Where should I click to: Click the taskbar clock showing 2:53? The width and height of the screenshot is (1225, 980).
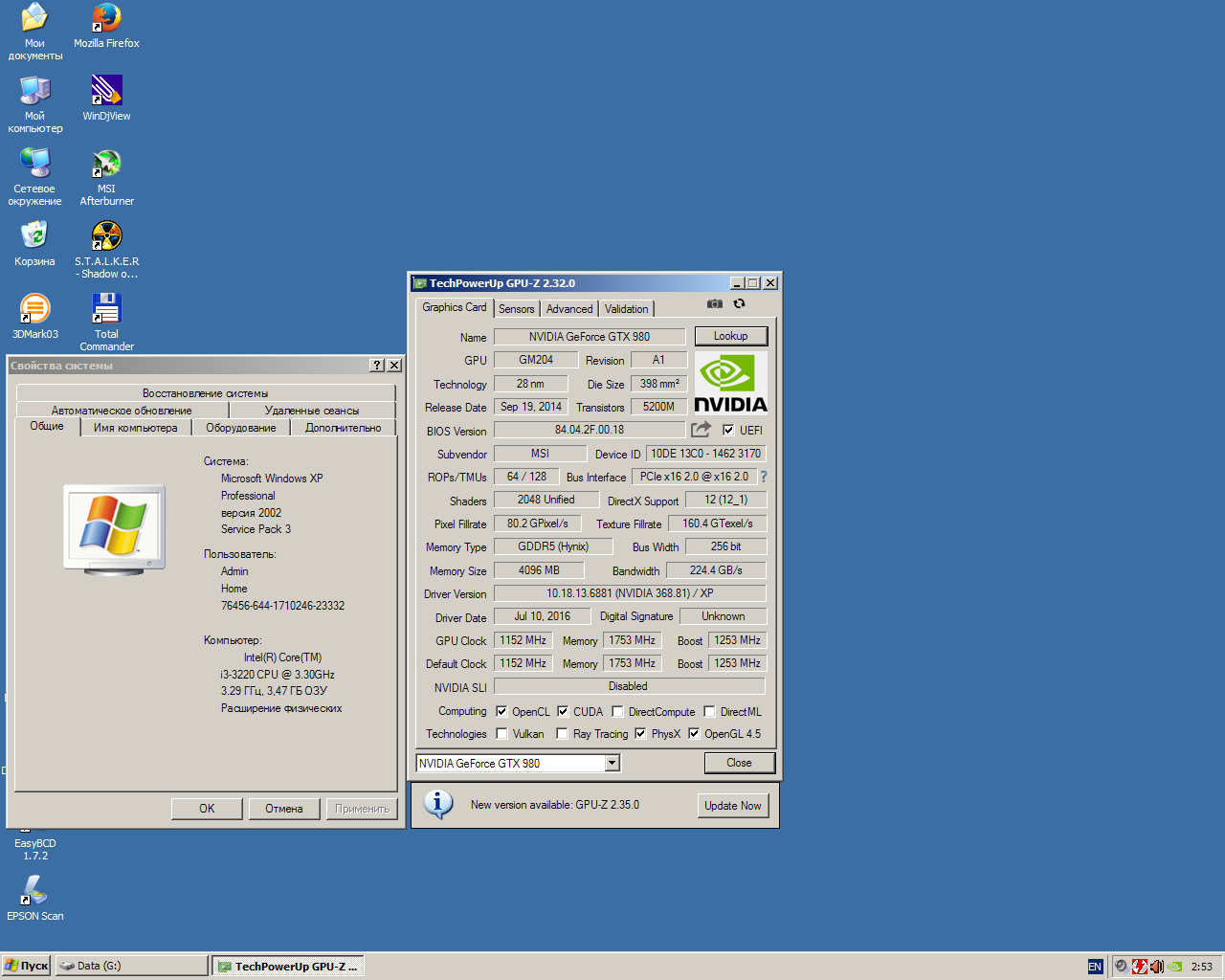tap(1202, 967)
